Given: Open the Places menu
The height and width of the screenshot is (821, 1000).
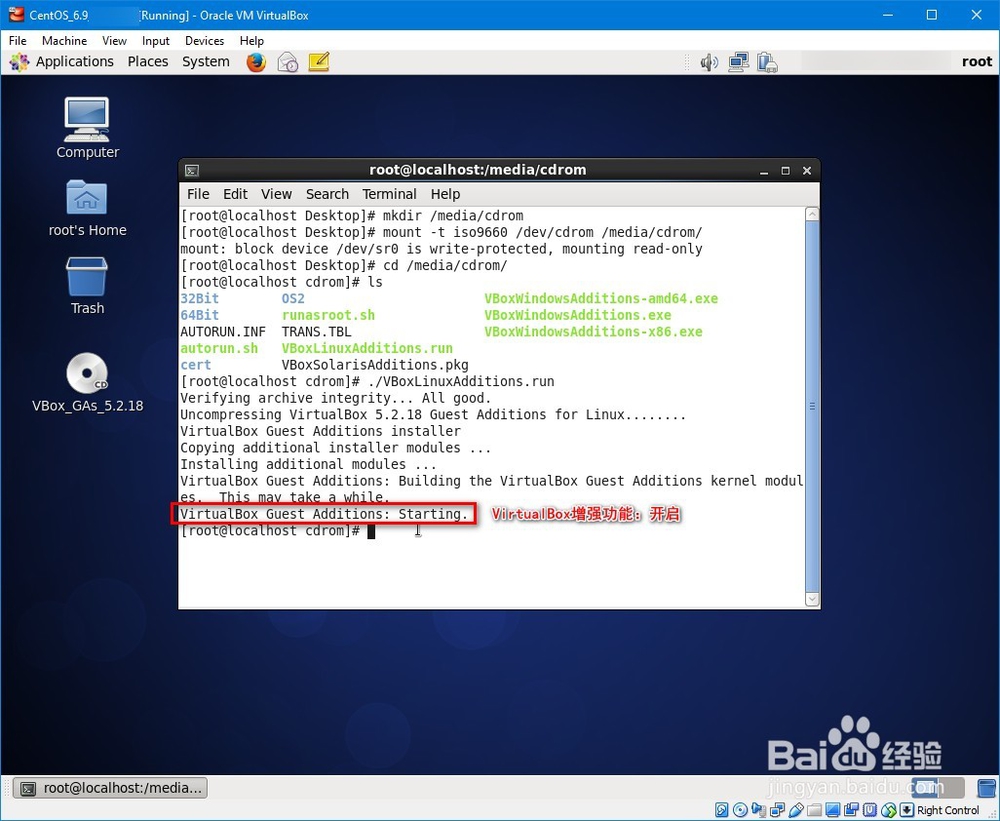Looking at the screenshot, I should 148,62.
